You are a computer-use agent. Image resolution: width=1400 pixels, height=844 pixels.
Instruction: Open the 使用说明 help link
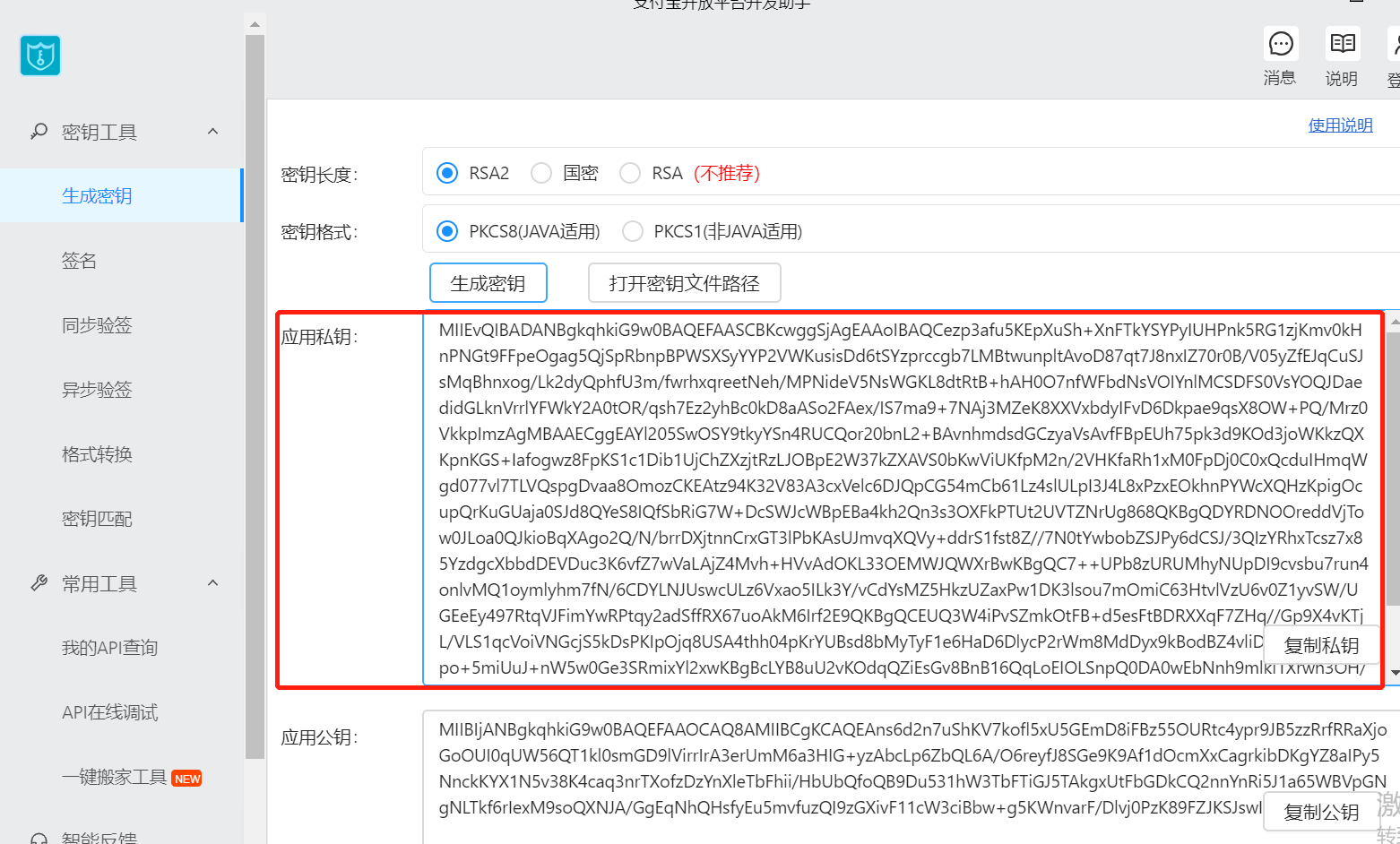[1340, 125]
